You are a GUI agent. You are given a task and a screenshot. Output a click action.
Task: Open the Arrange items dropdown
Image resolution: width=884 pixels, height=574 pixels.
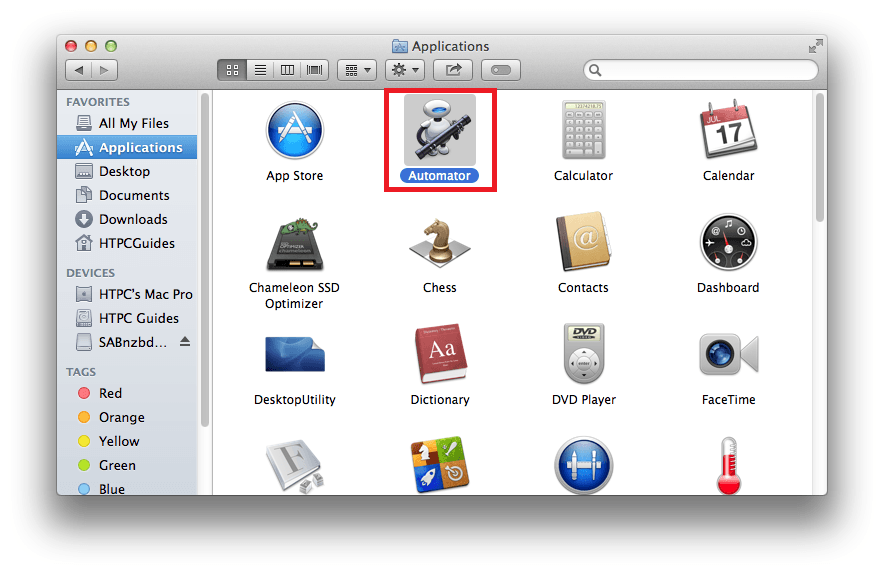click(356, 70)
